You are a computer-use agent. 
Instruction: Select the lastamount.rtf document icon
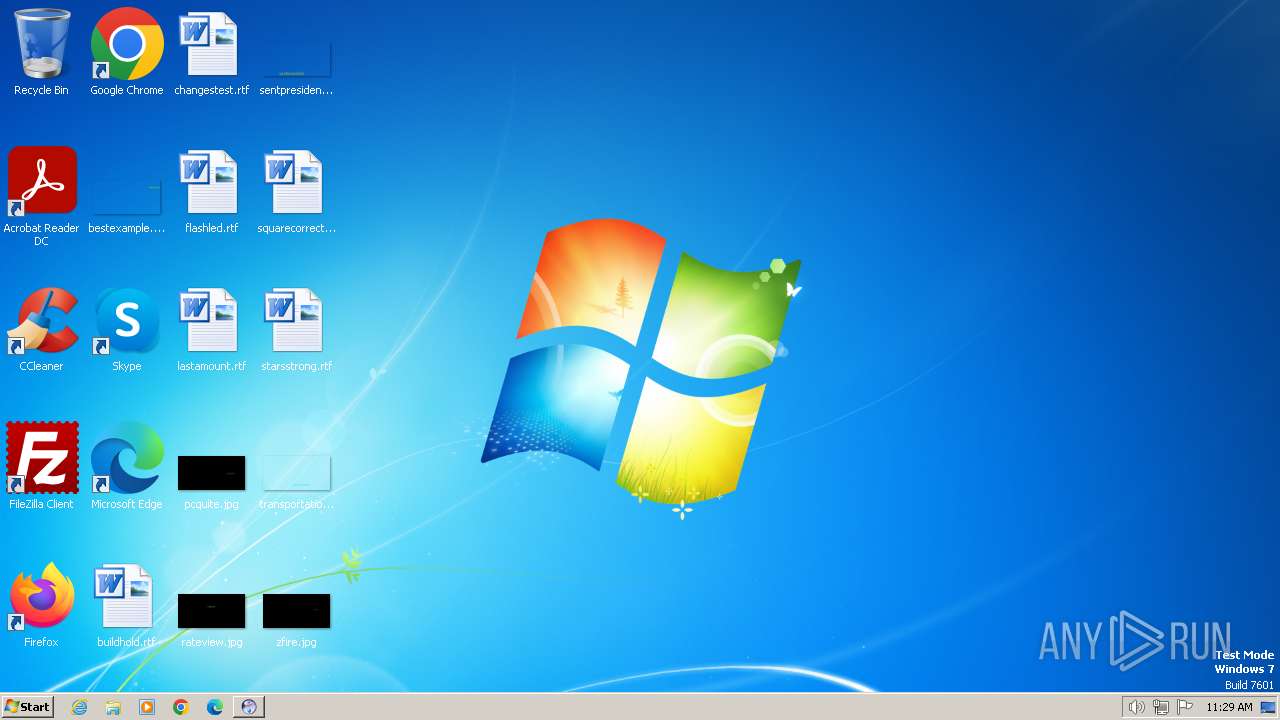pyautogui.click(x=211, y=321)
